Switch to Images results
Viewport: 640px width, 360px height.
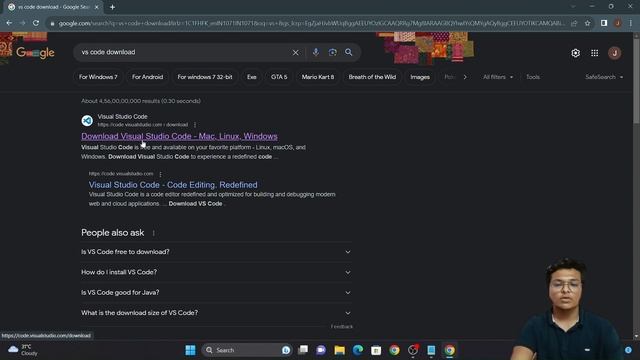pyautogui.click(x=420, y=77)
